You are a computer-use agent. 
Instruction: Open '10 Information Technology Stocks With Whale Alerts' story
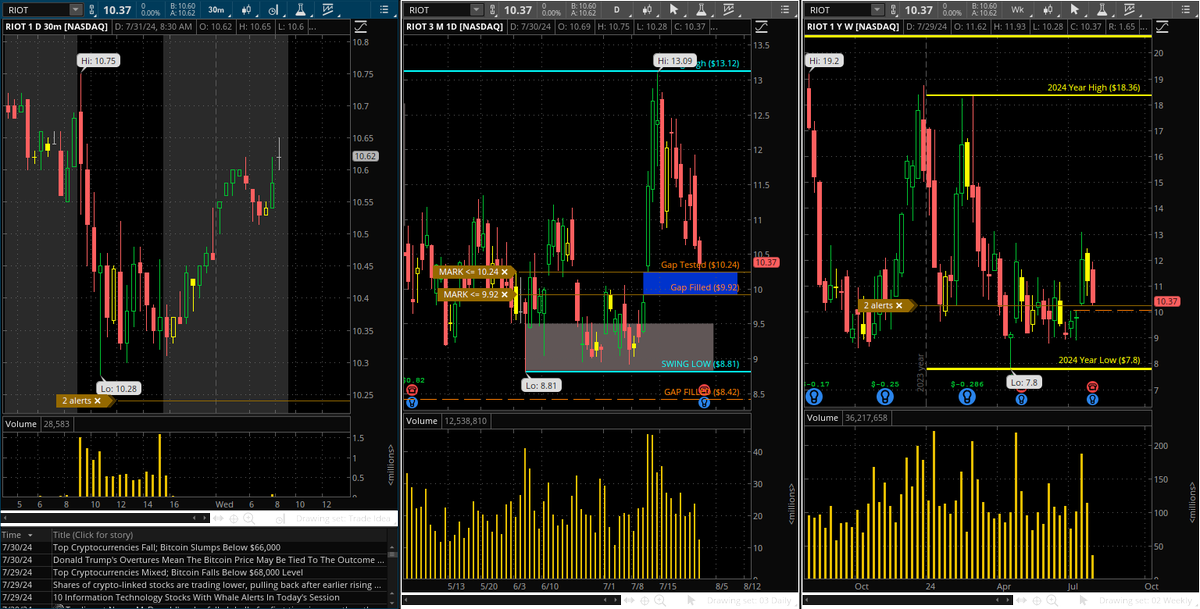tap(195, 596)
